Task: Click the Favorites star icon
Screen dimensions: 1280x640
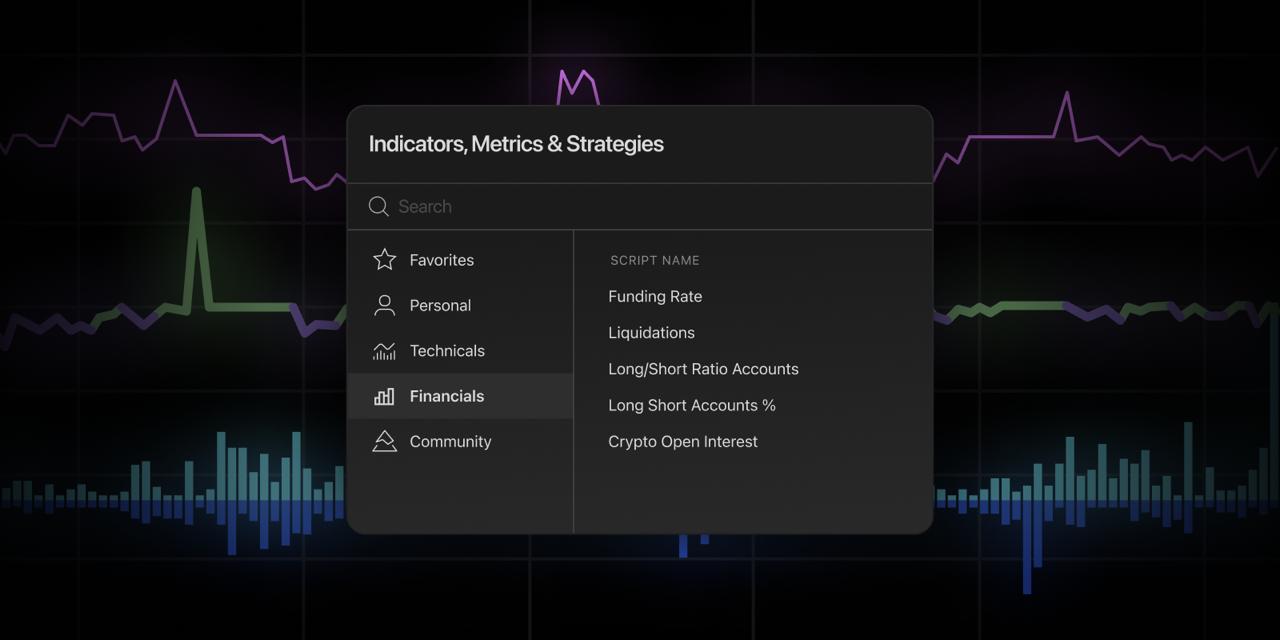Action: 384,260
